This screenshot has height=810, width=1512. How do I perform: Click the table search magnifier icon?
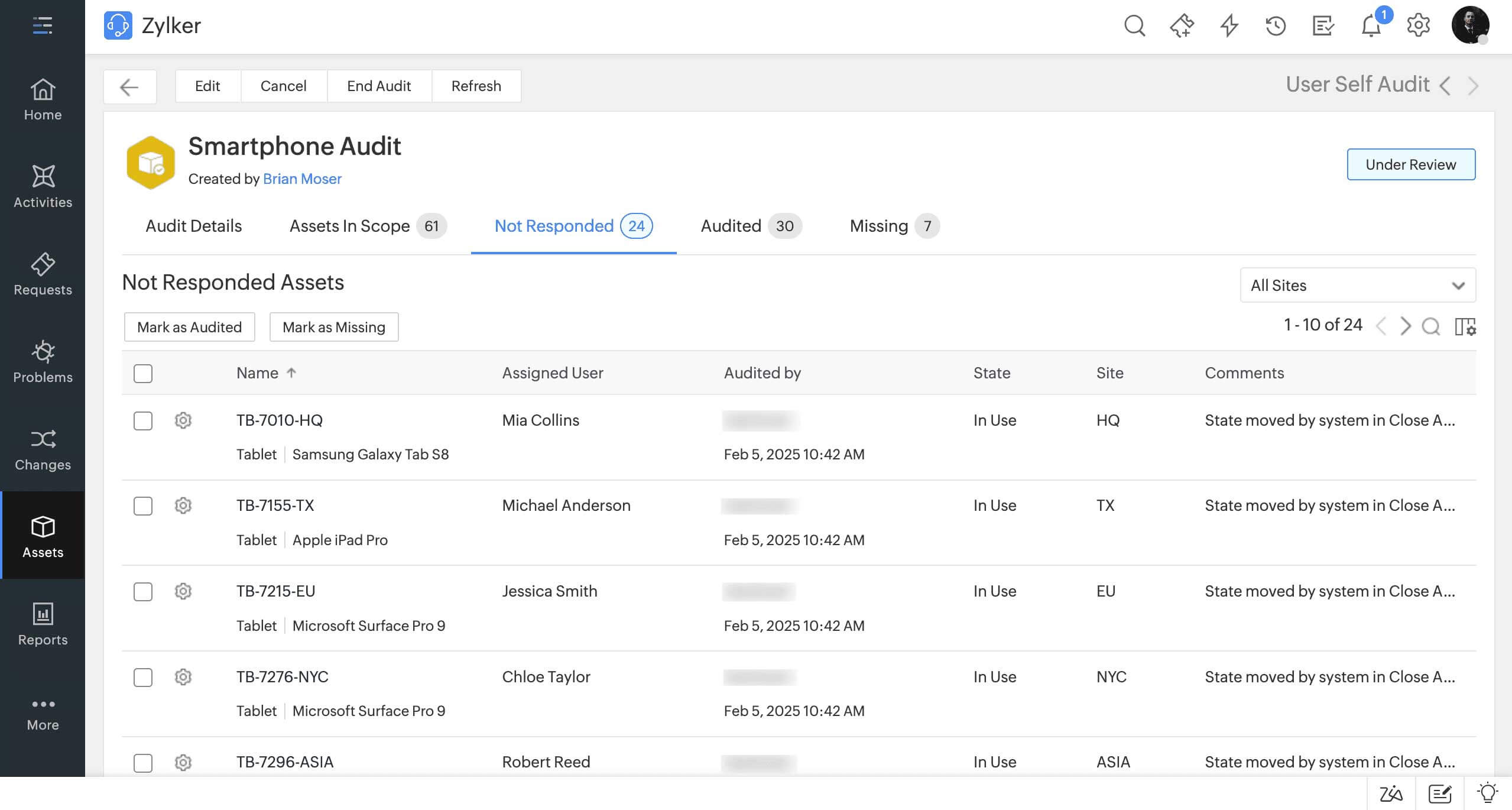1430,326
